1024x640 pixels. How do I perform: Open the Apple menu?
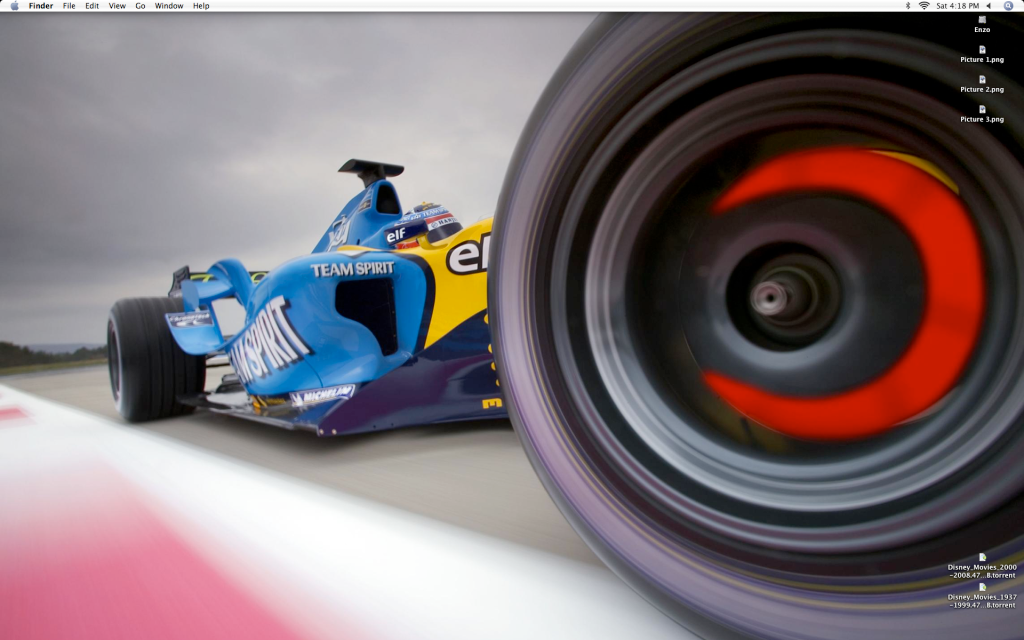coord(14,6)
